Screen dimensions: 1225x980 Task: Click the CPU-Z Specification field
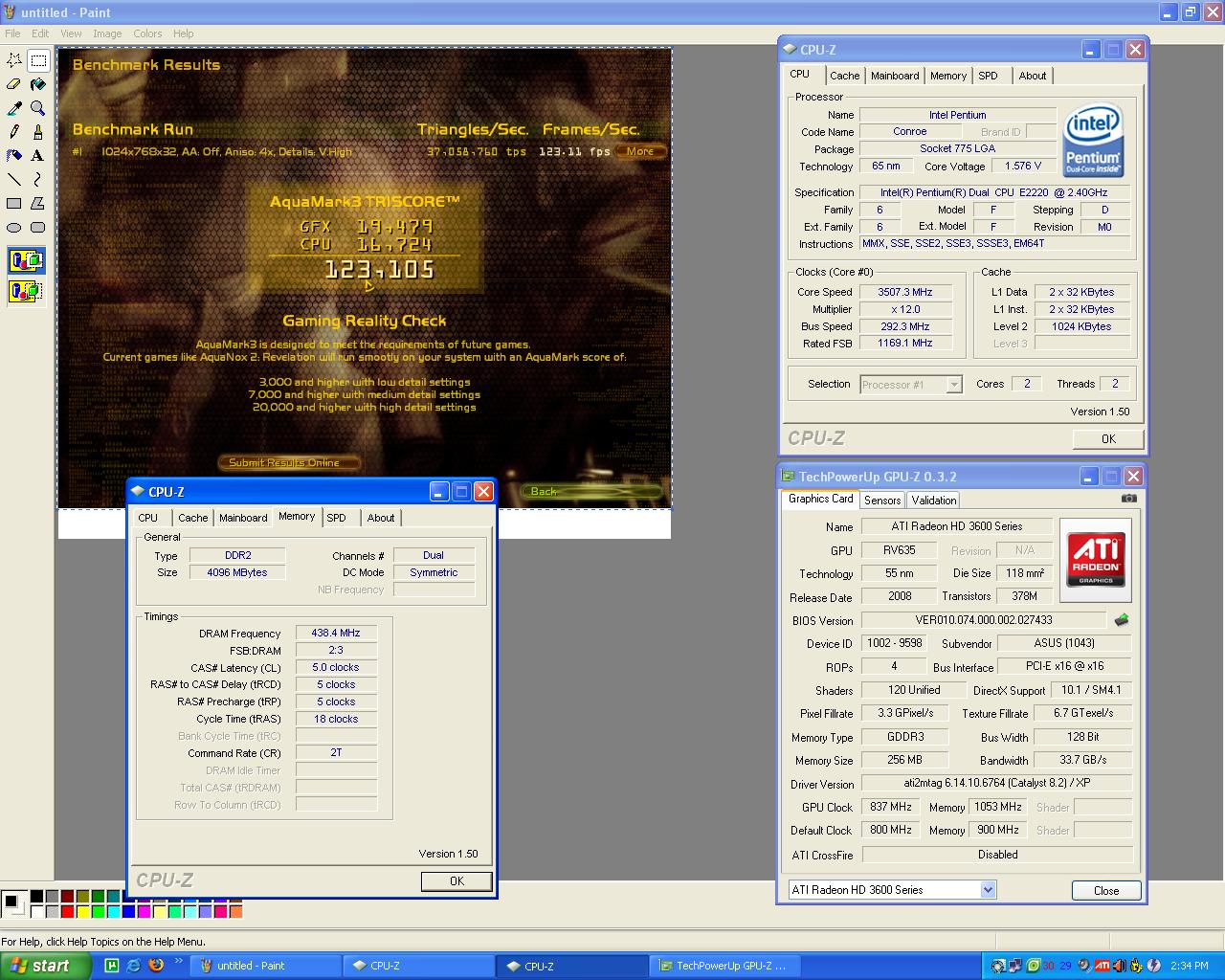[x=993, y=192]
